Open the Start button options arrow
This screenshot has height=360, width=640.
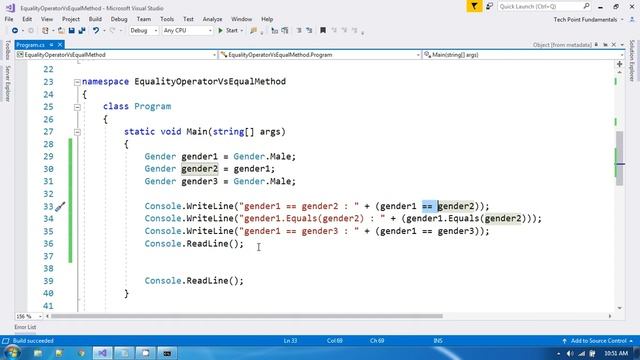[x=242, y=31]
